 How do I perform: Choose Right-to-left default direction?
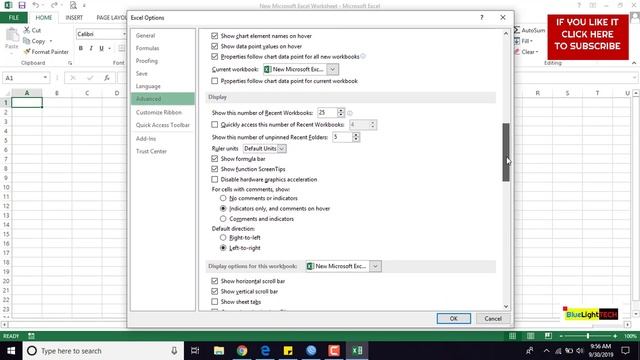pos(223,237)
